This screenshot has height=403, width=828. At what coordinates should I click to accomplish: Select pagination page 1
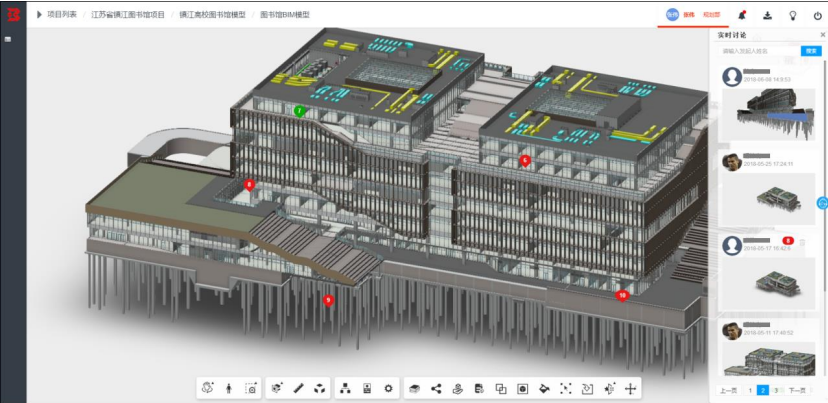point(750,390)
